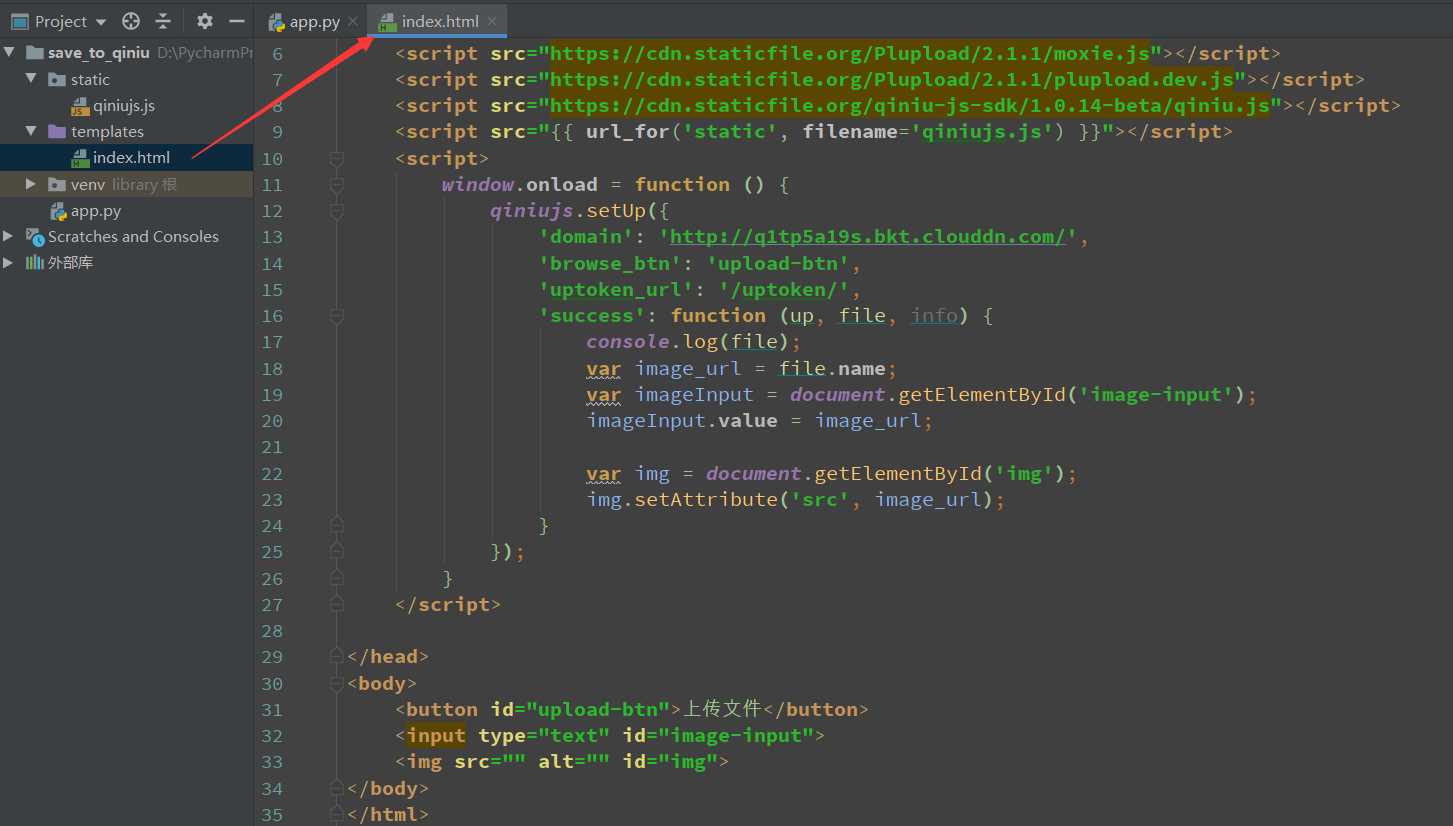
Task: Expand Scratches and Consoles arrow
Action: coord(9,236)
